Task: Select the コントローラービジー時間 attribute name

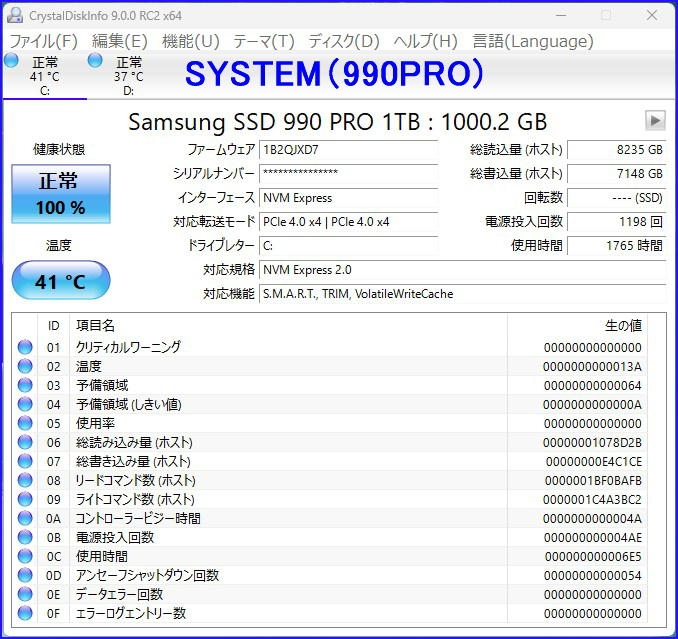Action: click(x=138, y=518)
